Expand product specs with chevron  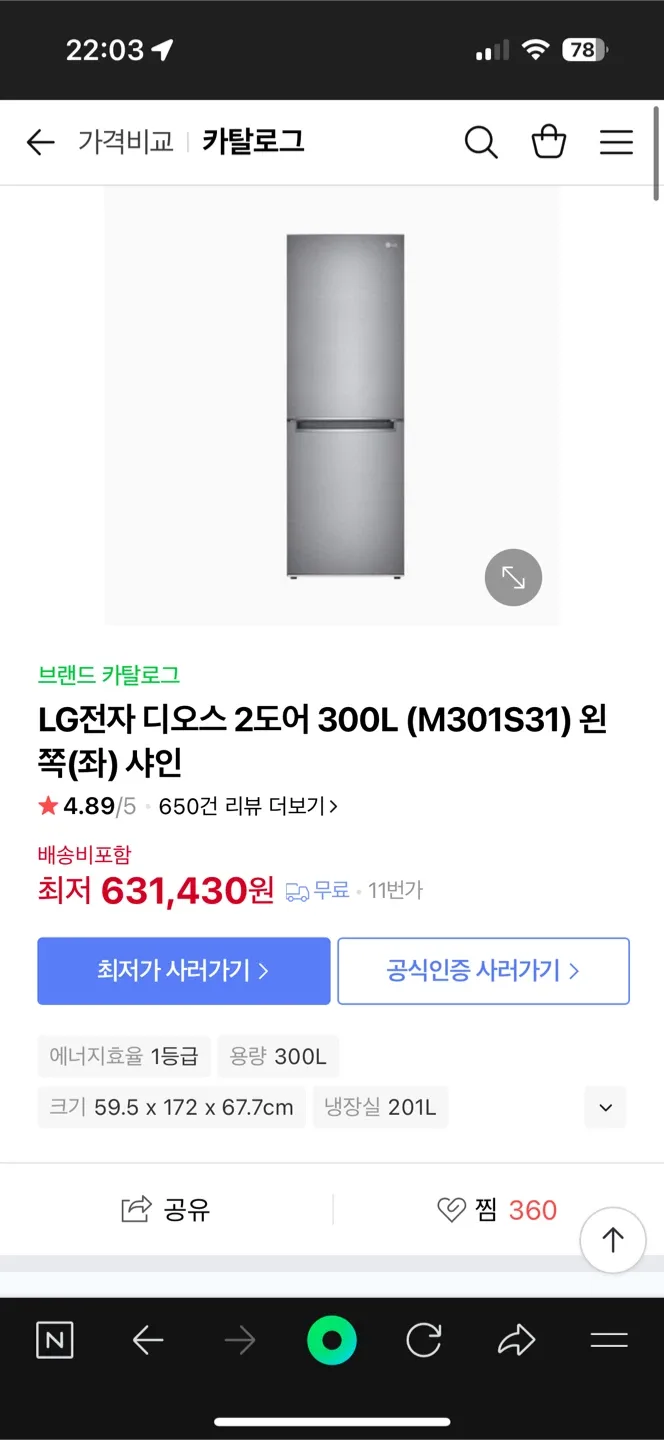605,1107
